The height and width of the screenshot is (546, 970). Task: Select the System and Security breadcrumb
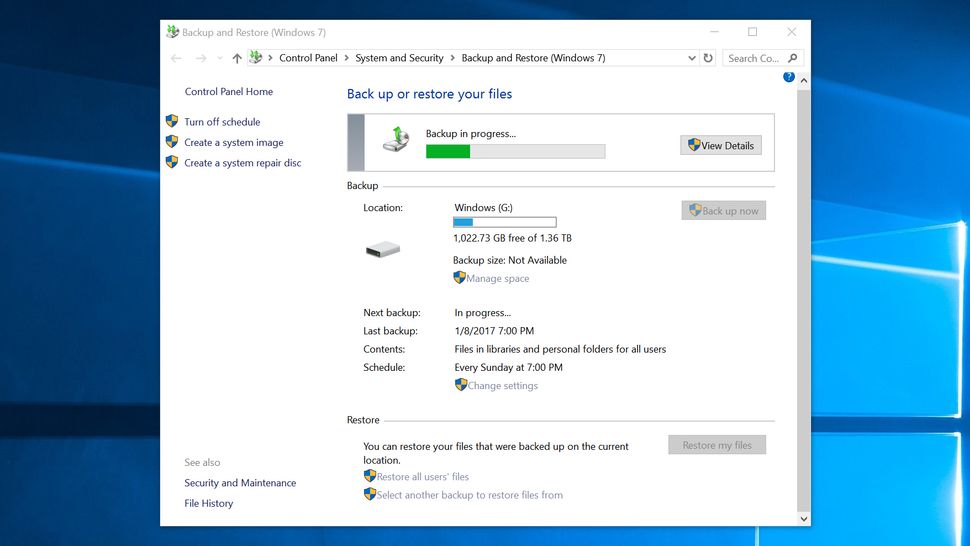pyautogui.click(x=399, y=58)
